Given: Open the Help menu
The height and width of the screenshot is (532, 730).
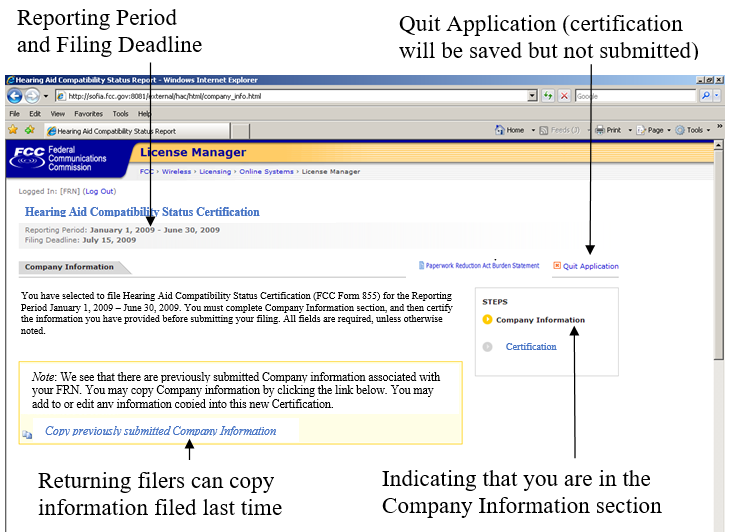Looking at the screenshot, I should (144, 114).
